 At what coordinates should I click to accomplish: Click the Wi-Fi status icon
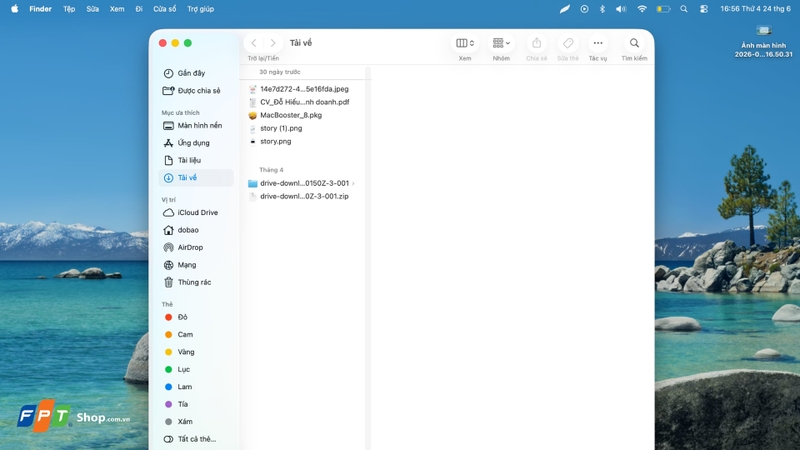(x=642, y=9)
